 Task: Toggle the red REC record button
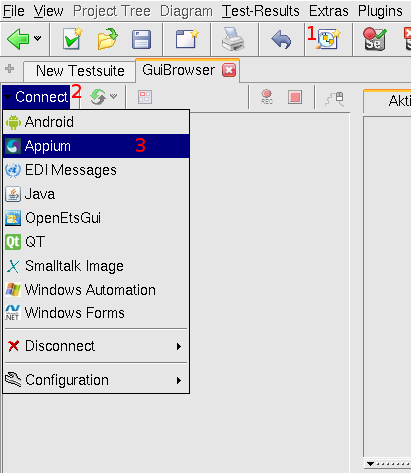(x=267, y=97)
